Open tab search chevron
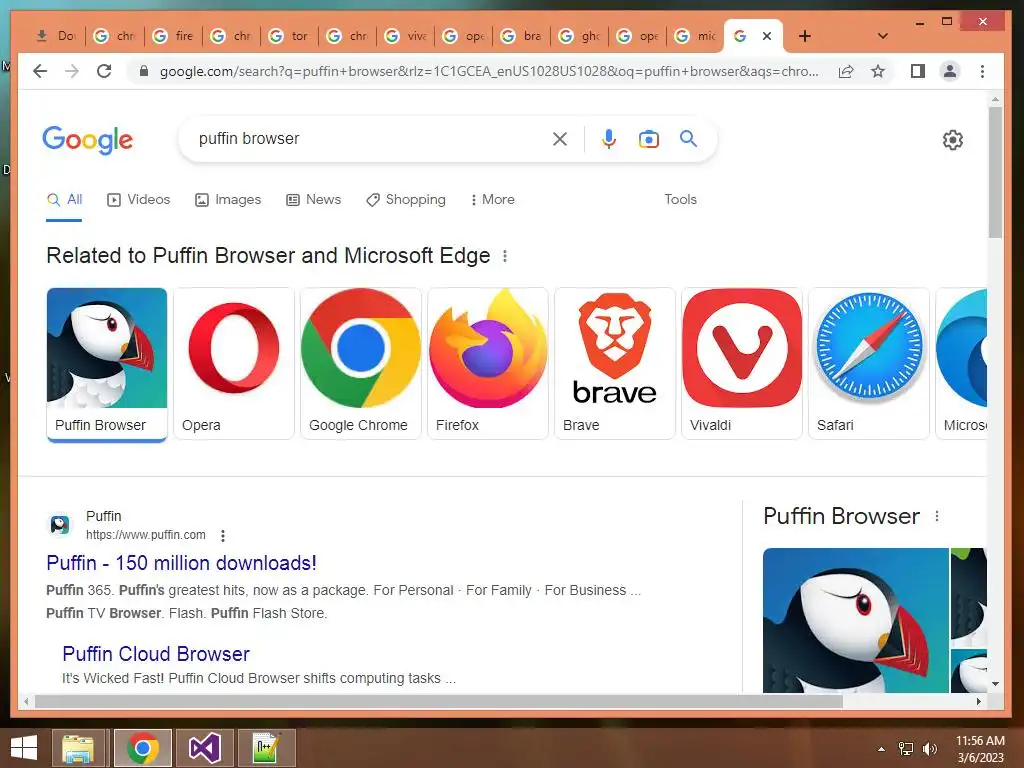1024x768 pixels. [x=882, y=36]
